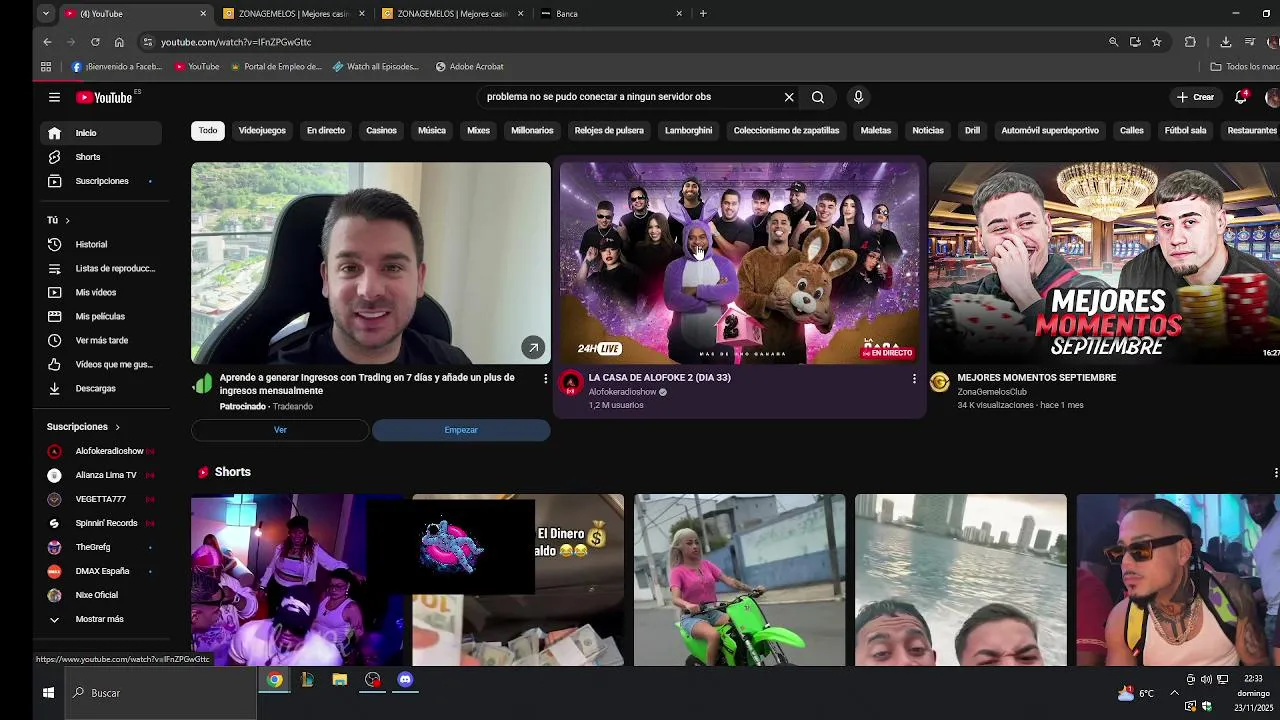Open the Short with the green motorbike
This screenshot has width=1280, height=720.
(x=739, y=580)
